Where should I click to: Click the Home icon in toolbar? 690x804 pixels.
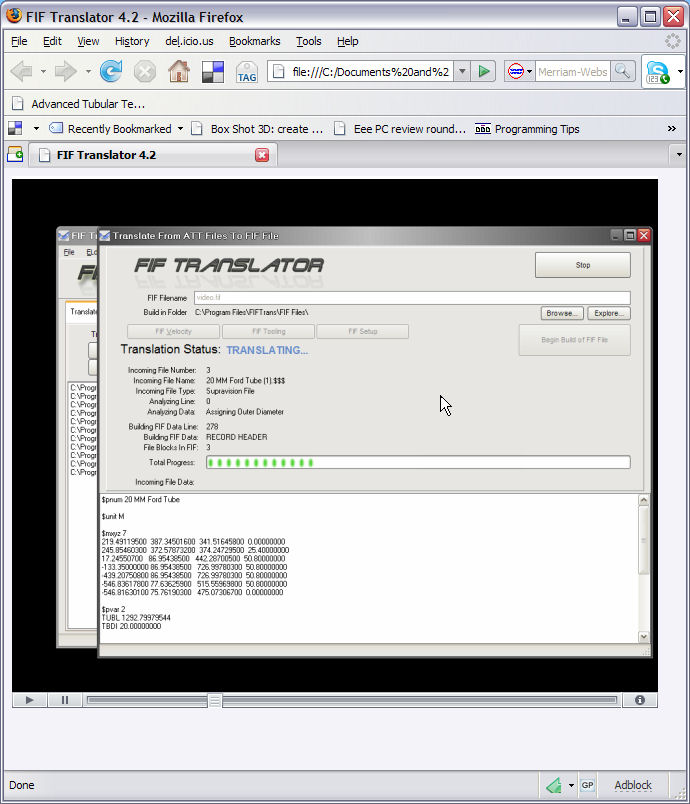pyautogui.click(x=179, y=72)
